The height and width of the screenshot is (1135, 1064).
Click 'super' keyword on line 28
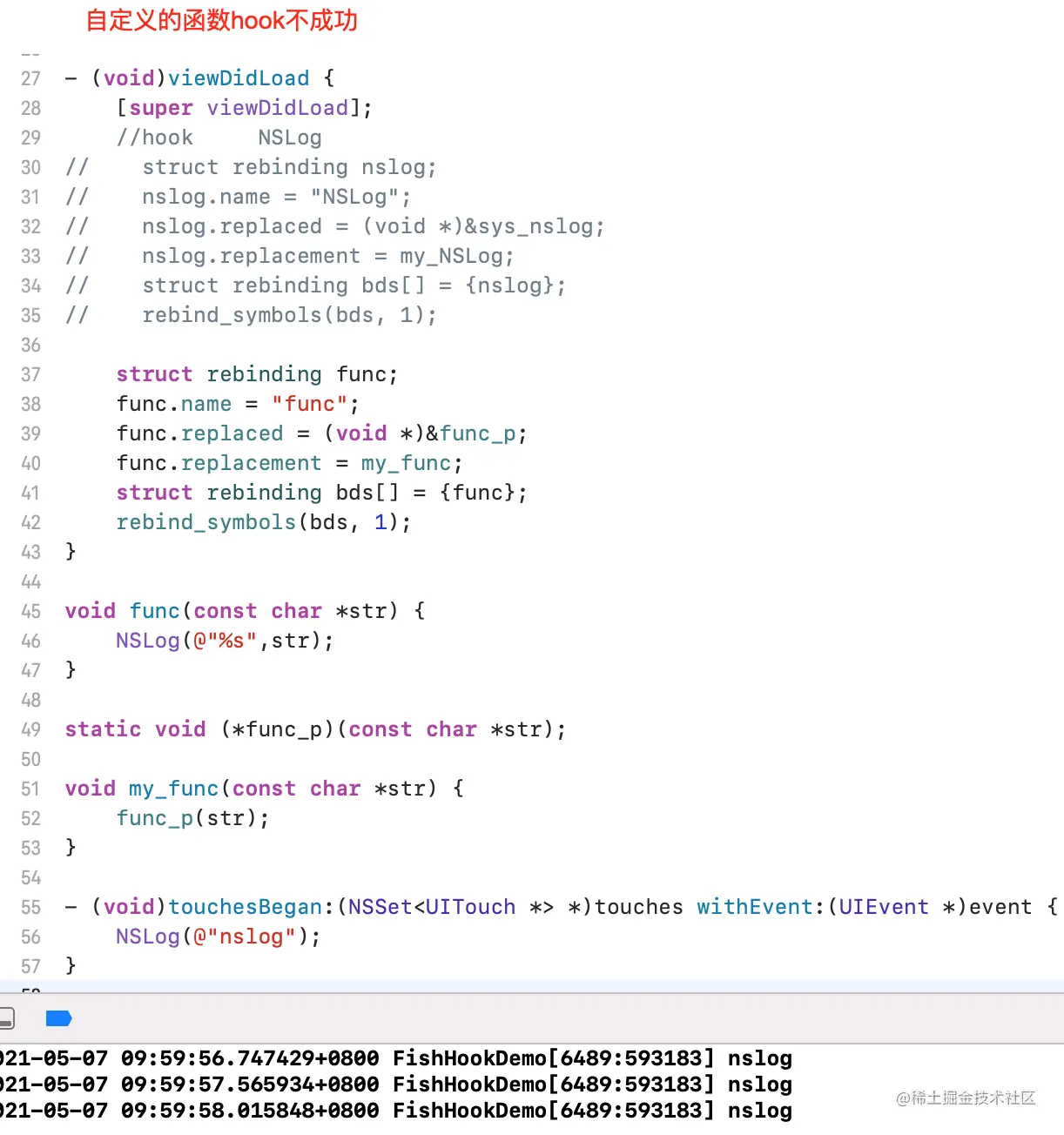161,108
